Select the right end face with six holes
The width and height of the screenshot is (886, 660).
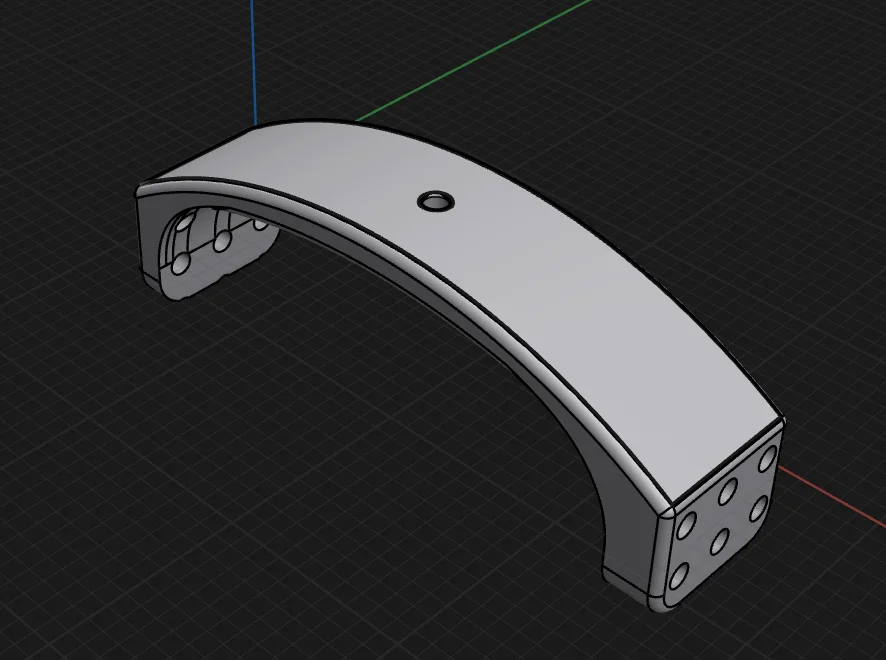[726, 517]
